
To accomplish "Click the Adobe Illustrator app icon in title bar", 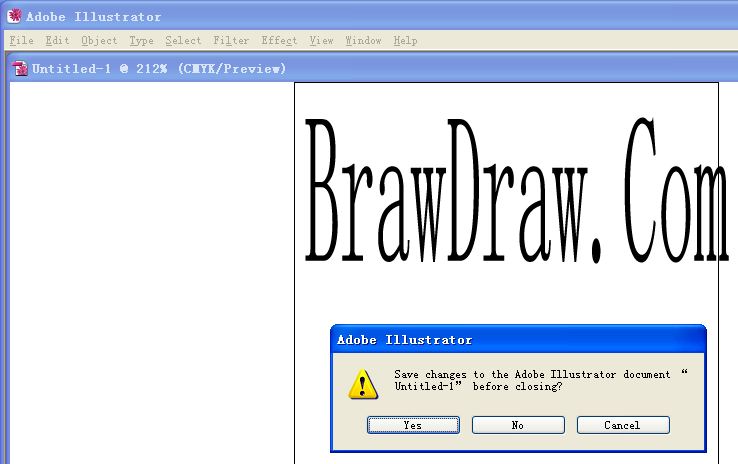I will pos(14,16).
